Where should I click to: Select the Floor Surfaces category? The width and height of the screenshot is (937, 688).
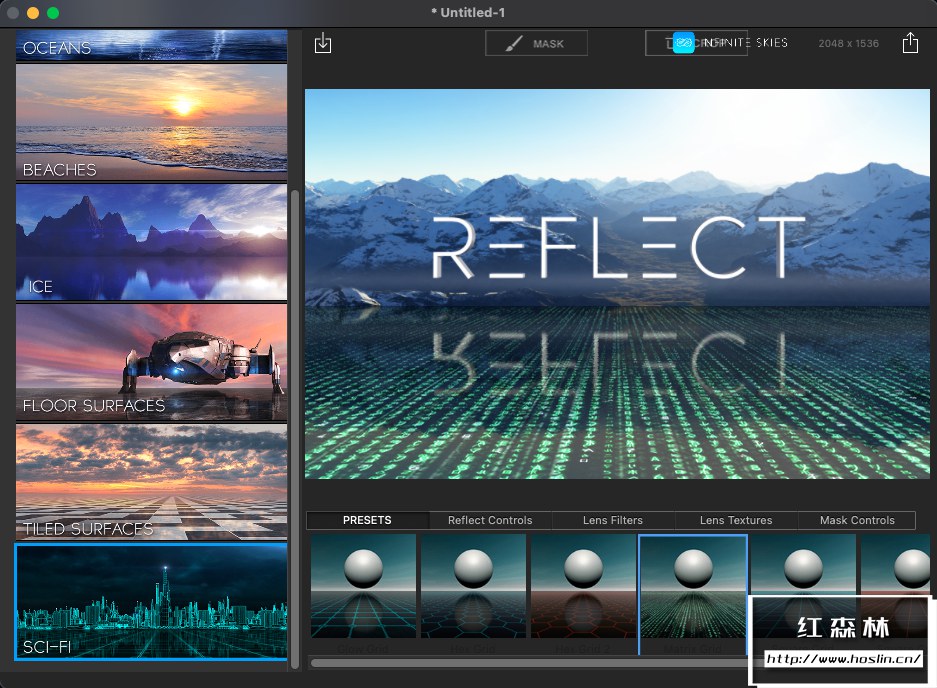(151, 362)
